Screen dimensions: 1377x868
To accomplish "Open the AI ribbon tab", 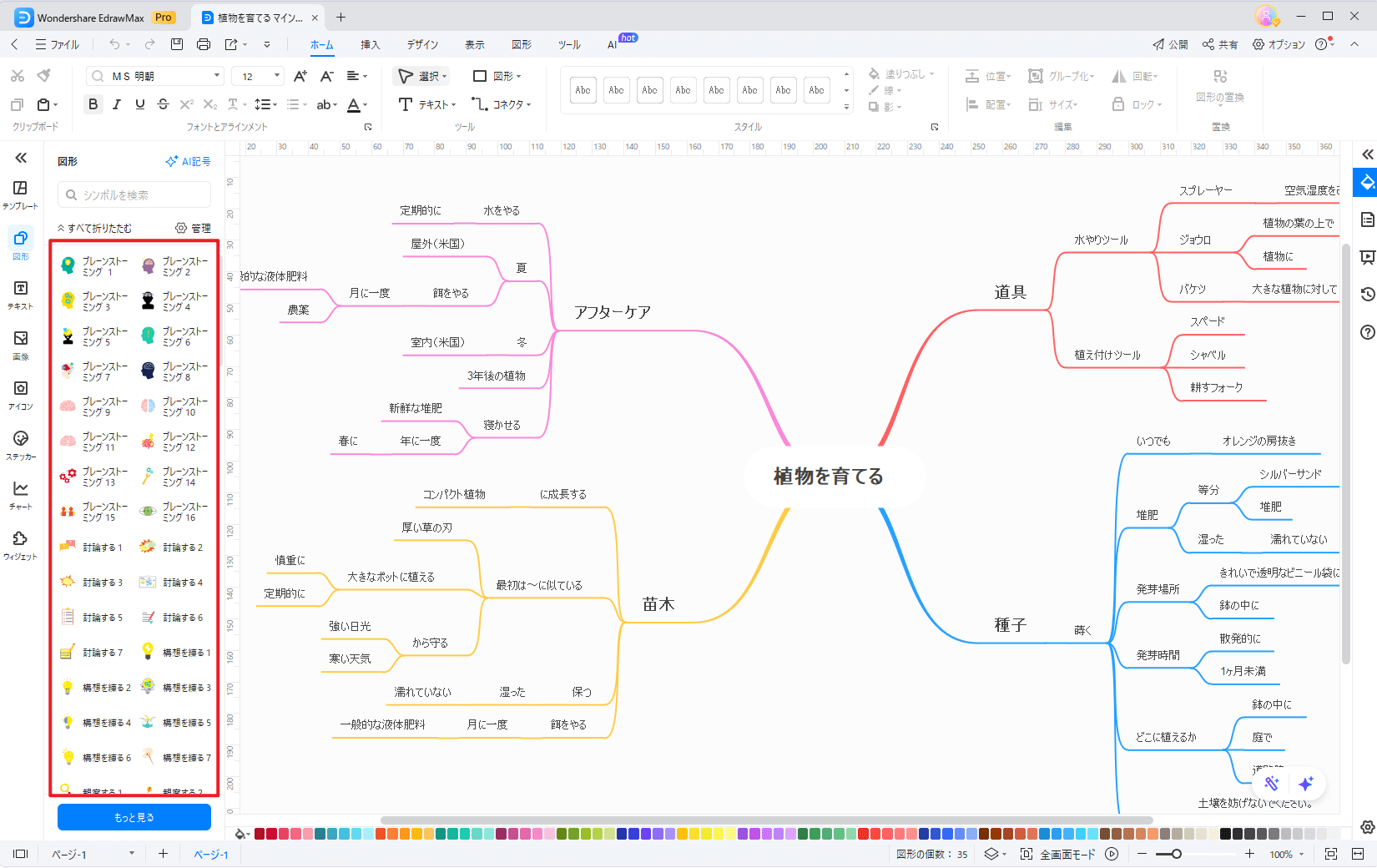I will [613, 44].
